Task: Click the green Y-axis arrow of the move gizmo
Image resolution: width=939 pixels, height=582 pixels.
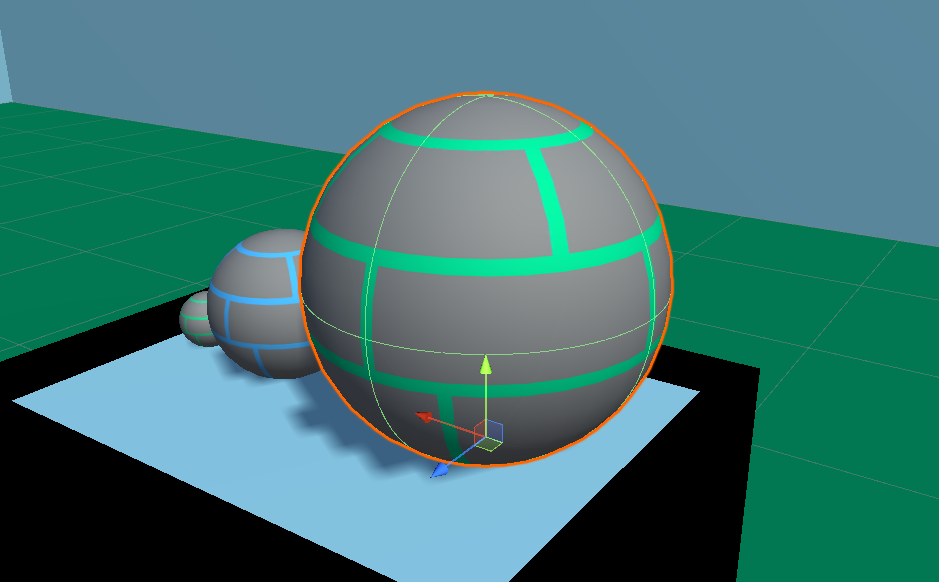Action: 486,364
